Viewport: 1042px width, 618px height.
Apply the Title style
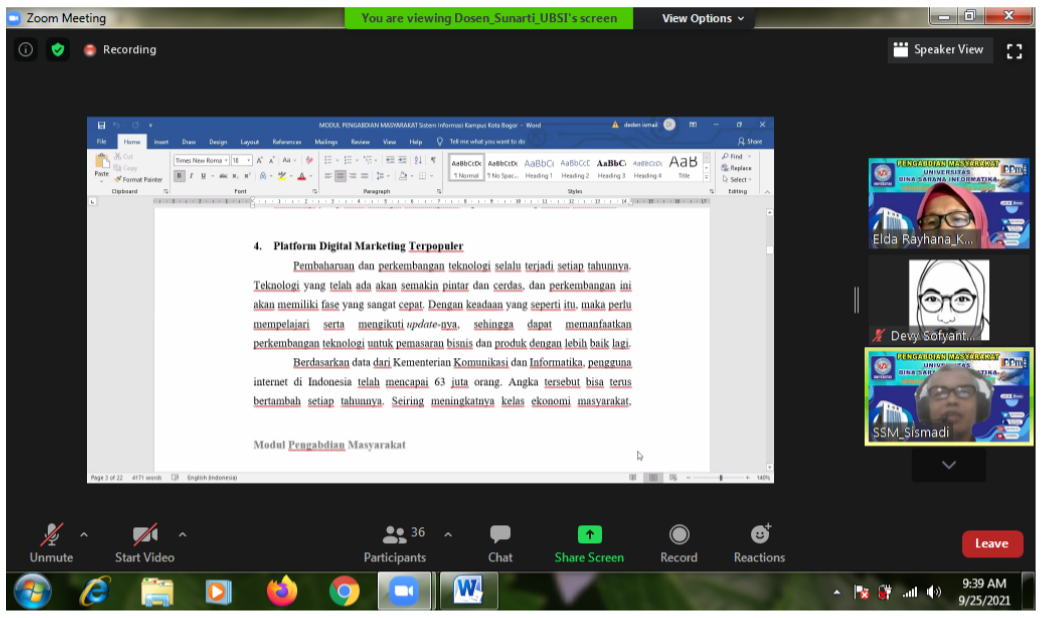point(683,168)
